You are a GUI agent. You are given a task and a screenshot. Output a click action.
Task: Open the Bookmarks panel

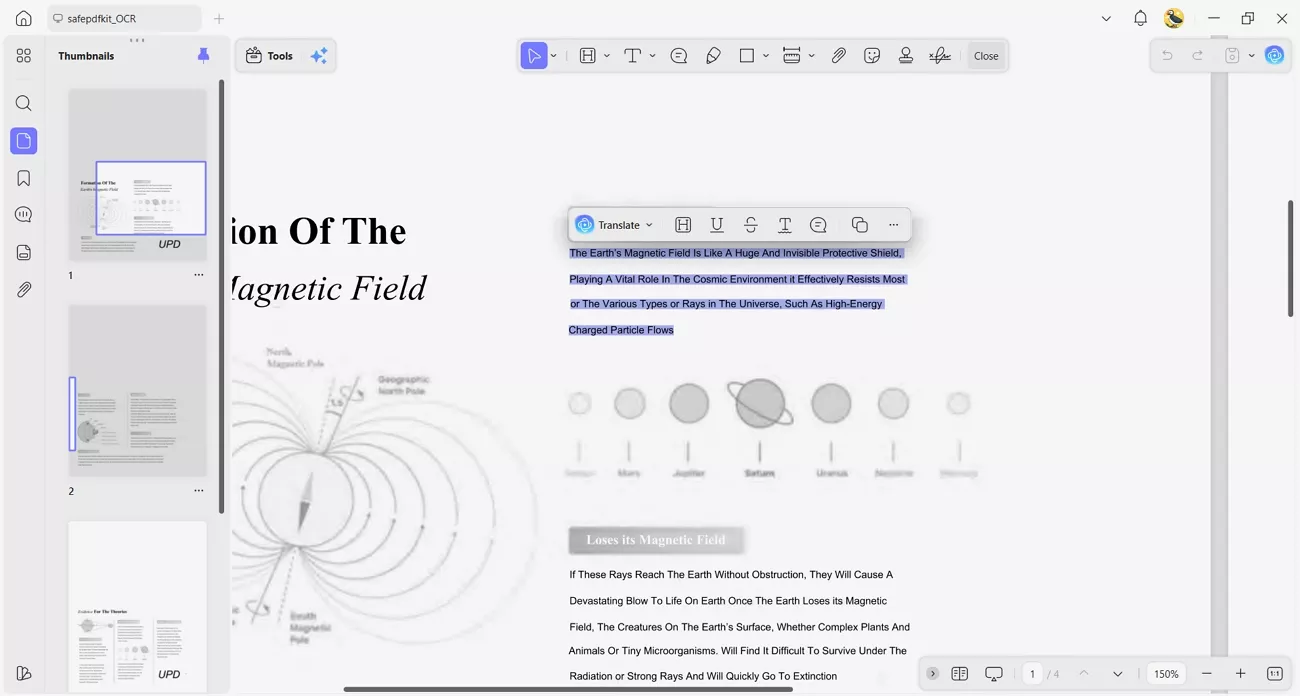pyautogui.click(x=23, y=177)
